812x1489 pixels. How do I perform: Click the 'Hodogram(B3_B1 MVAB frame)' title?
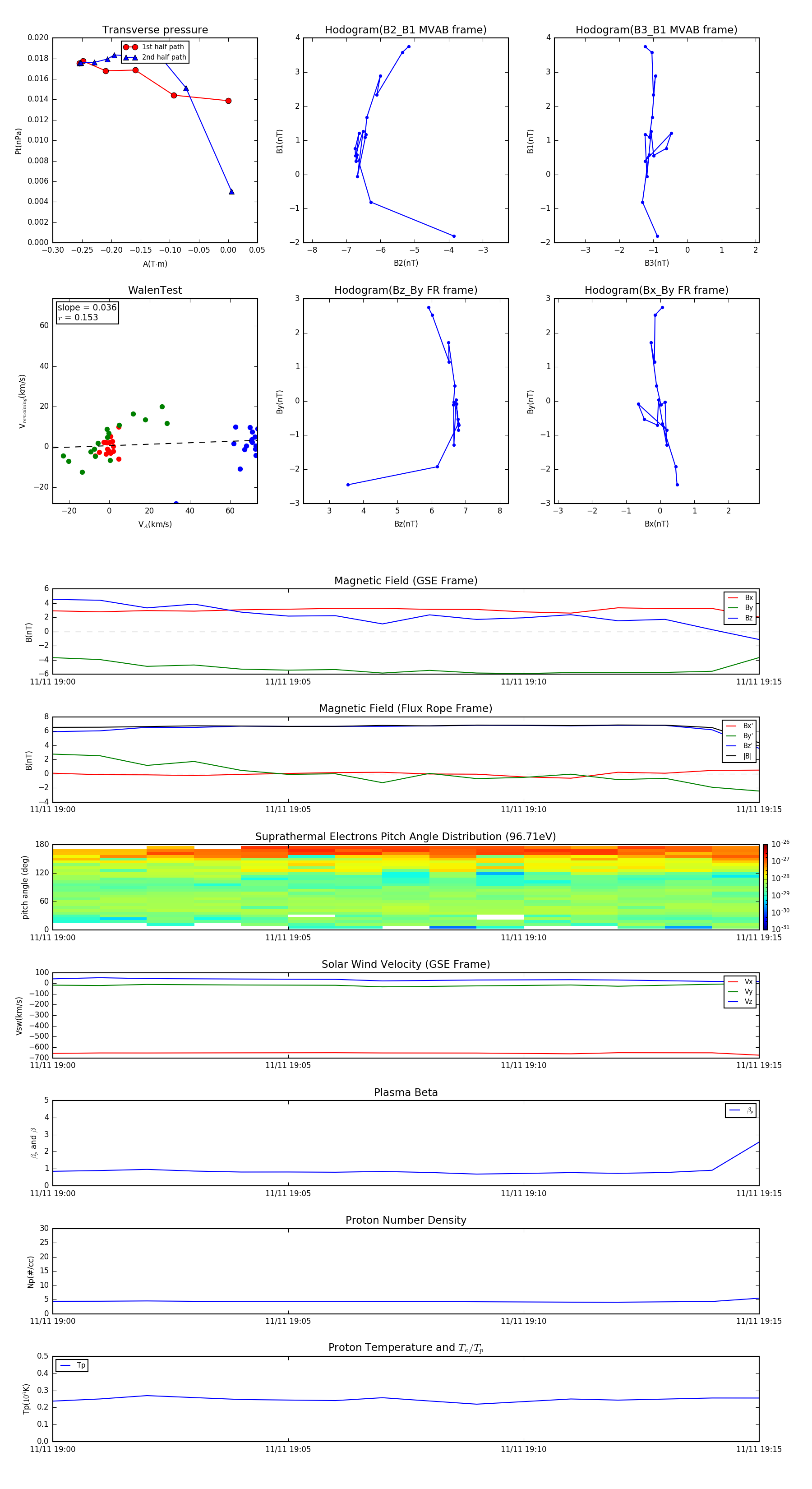(656, 30)
